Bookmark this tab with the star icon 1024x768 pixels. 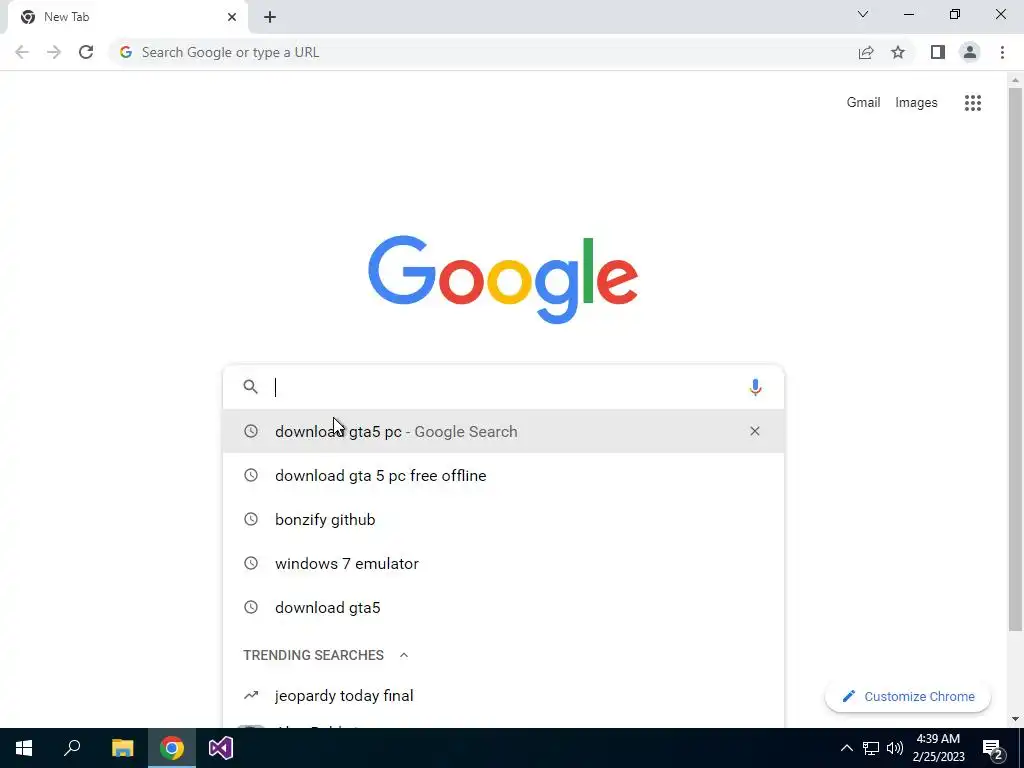point(898,52)
